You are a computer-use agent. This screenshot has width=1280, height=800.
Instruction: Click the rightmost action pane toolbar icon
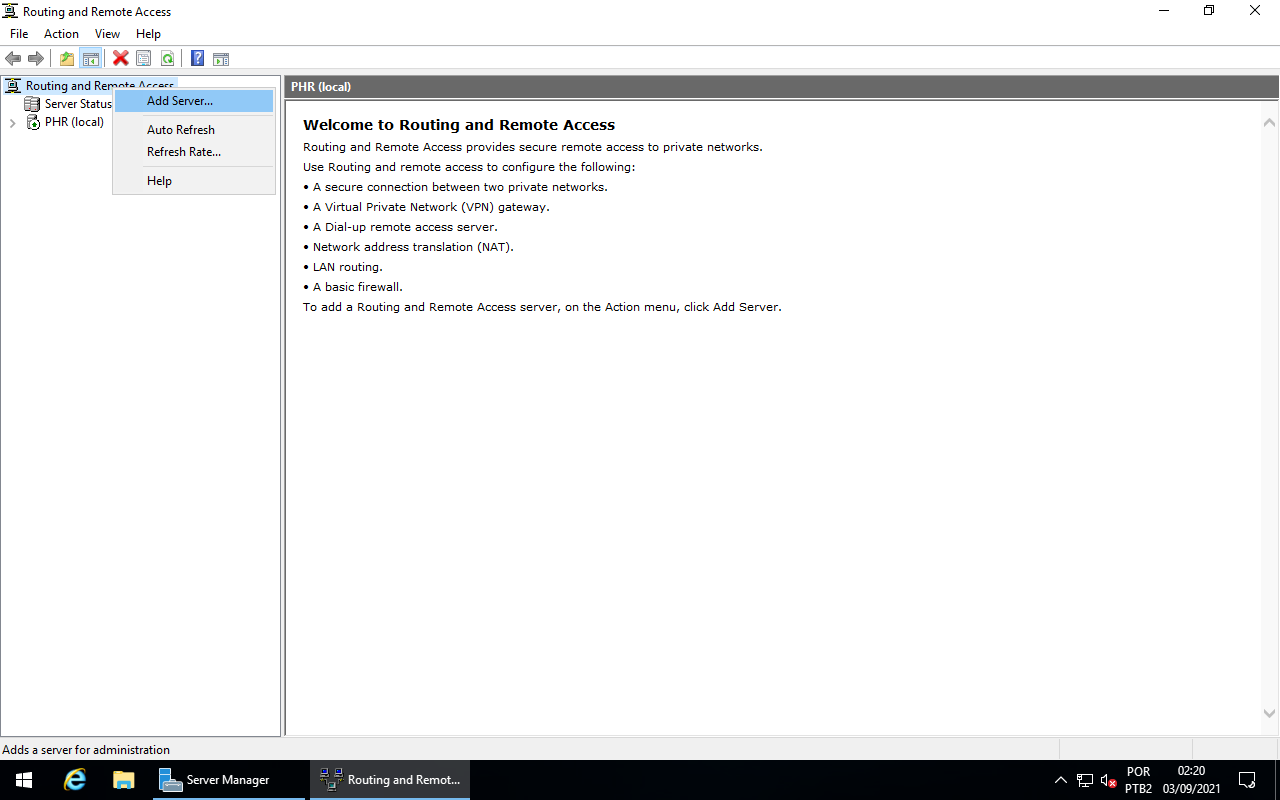[220, 58]
